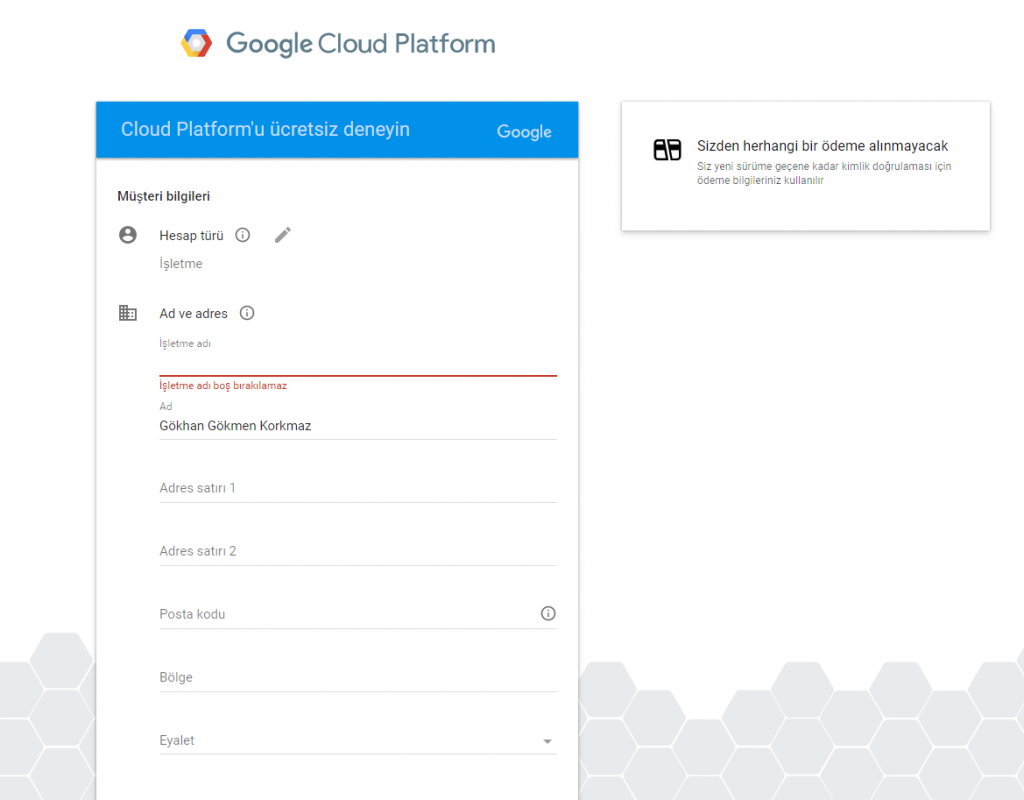Click into Adres satırı 2 field
Image resolution: width=1024 pixels, height=800 pixels.
pyautogui.click(x=358, y=551)
